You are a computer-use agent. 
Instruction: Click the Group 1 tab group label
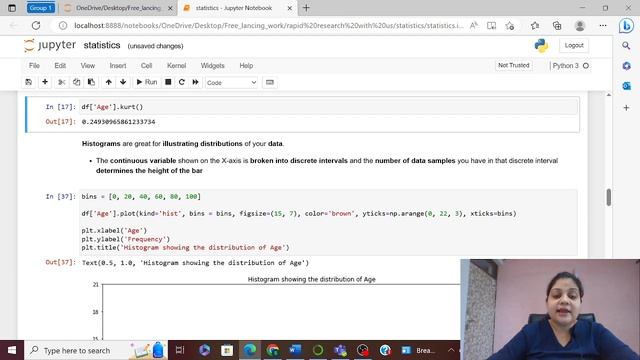(40, 8)
